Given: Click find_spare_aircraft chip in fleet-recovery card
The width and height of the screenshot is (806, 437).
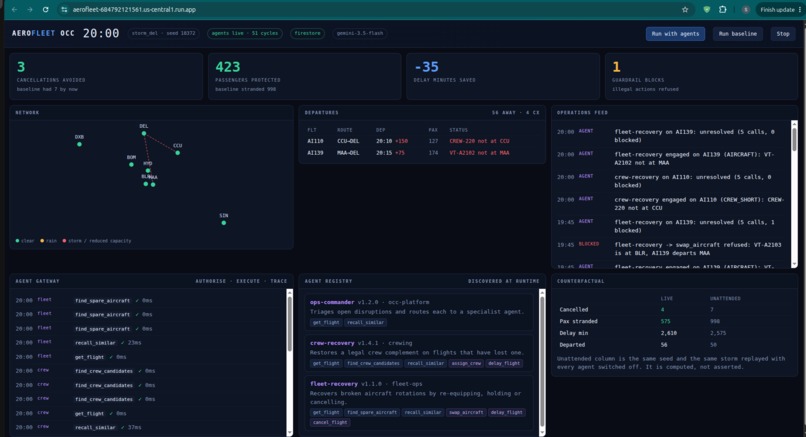Looking at the screenshot, I should [372, 412].
